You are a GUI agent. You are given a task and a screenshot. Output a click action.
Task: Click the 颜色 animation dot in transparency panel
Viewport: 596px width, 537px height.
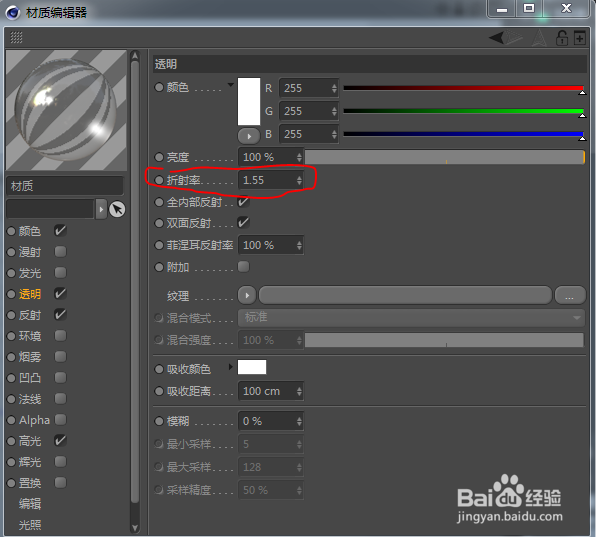[x=159, y=87]
